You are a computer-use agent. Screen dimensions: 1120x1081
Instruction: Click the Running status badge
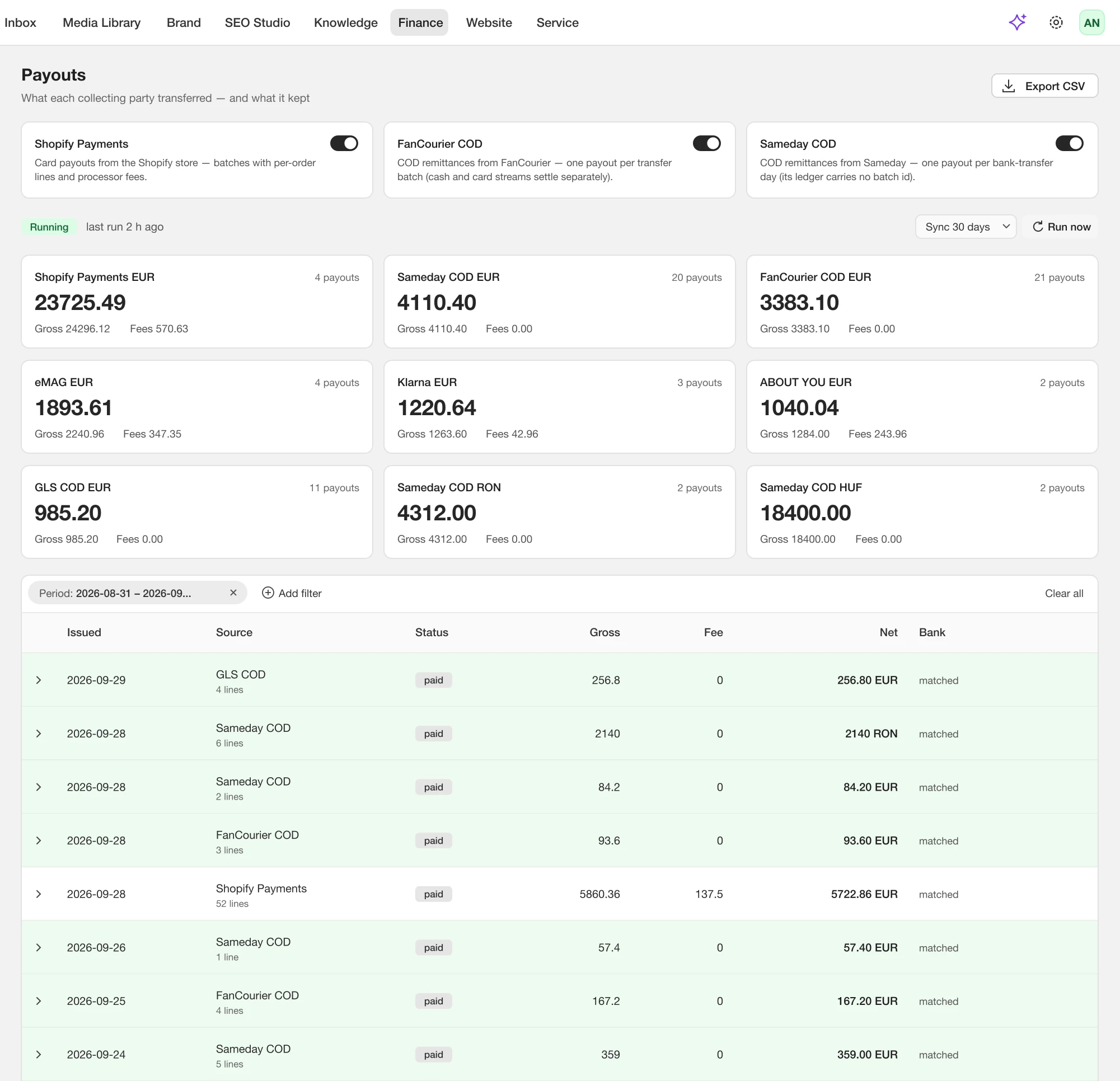[x=49, y=227]
